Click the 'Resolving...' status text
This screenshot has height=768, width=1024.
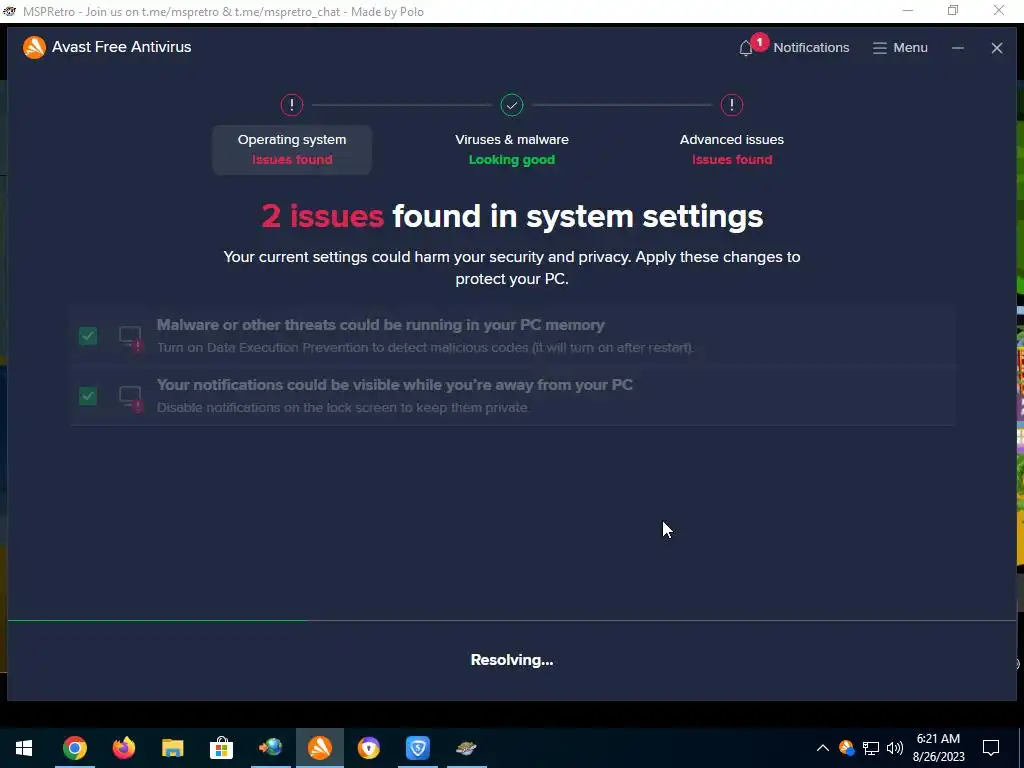[x=512, y=660]
